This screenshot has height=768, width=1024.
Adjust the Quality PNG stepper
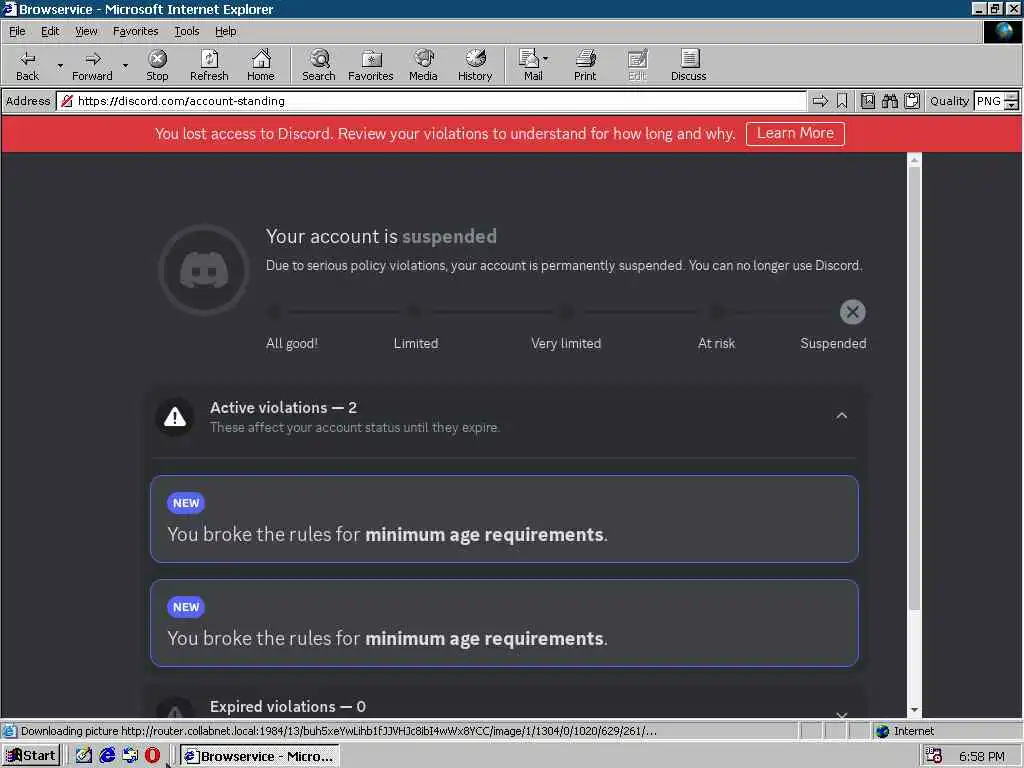pos(1012,101)
